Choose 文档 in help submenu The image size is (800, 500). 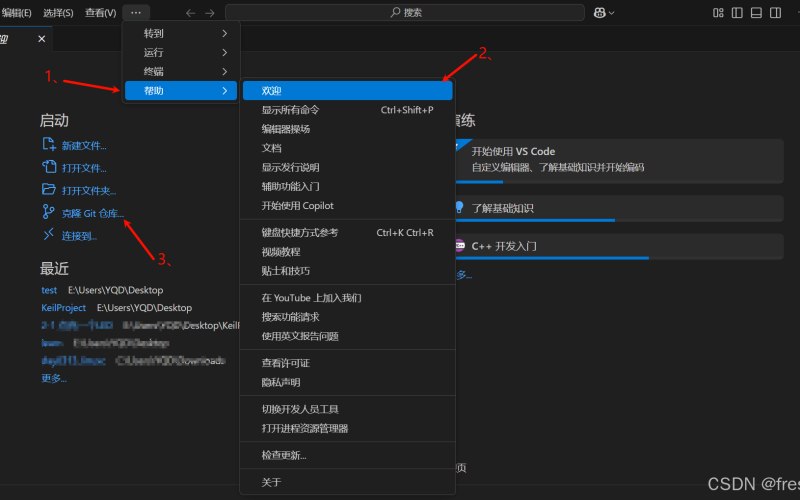pyautogui.click(x=347, y=148)
